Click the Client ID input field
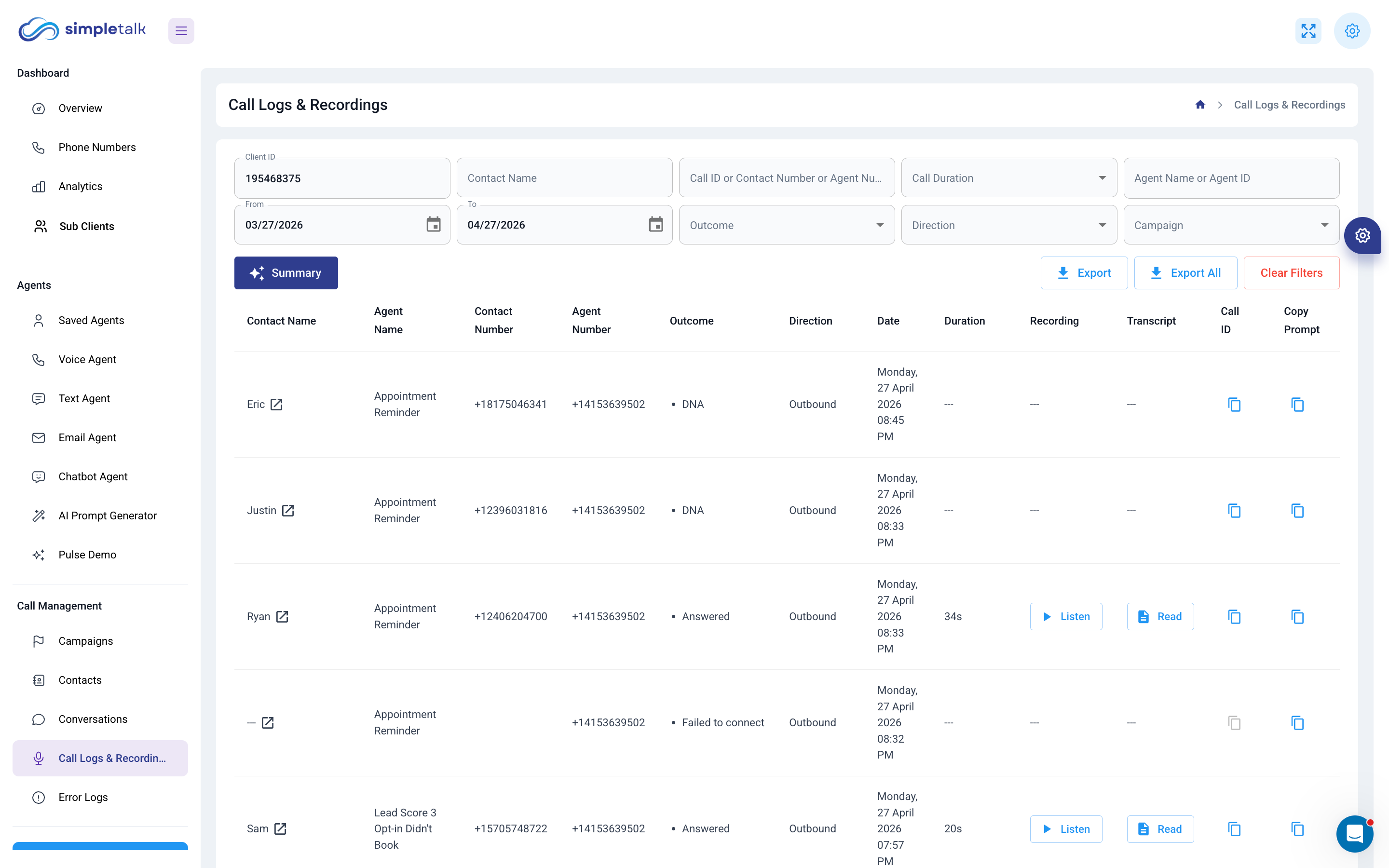The width and height of the screenshot is (1389, 868). [342, 178]
